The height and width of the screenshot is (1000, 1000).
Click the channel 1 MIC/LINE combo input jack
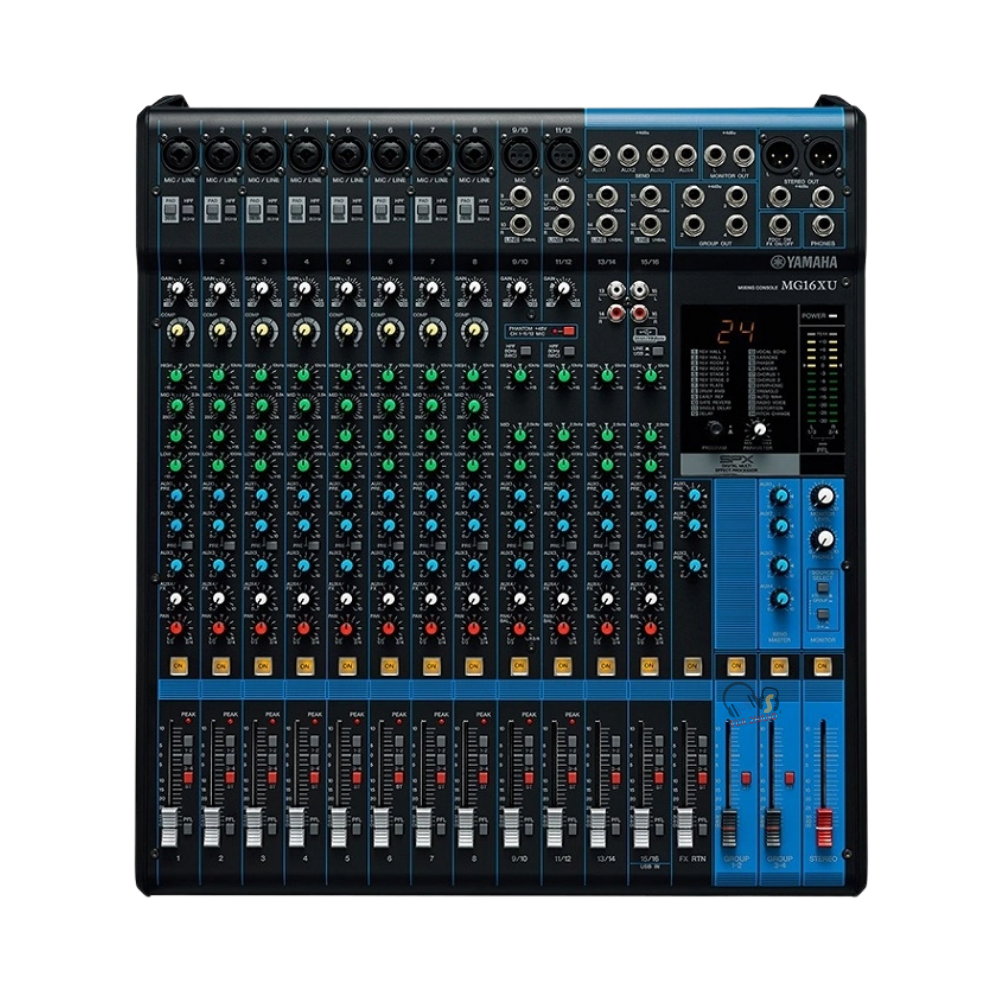[179, 154]
